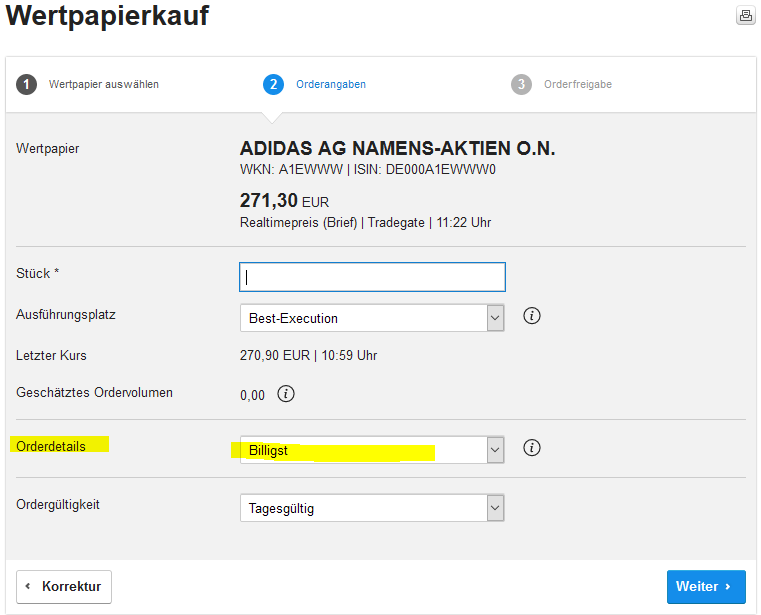This screenshot has height=615, width=761.
Task: Go to Orderfreigabe step
Action: tap(578, 84)
